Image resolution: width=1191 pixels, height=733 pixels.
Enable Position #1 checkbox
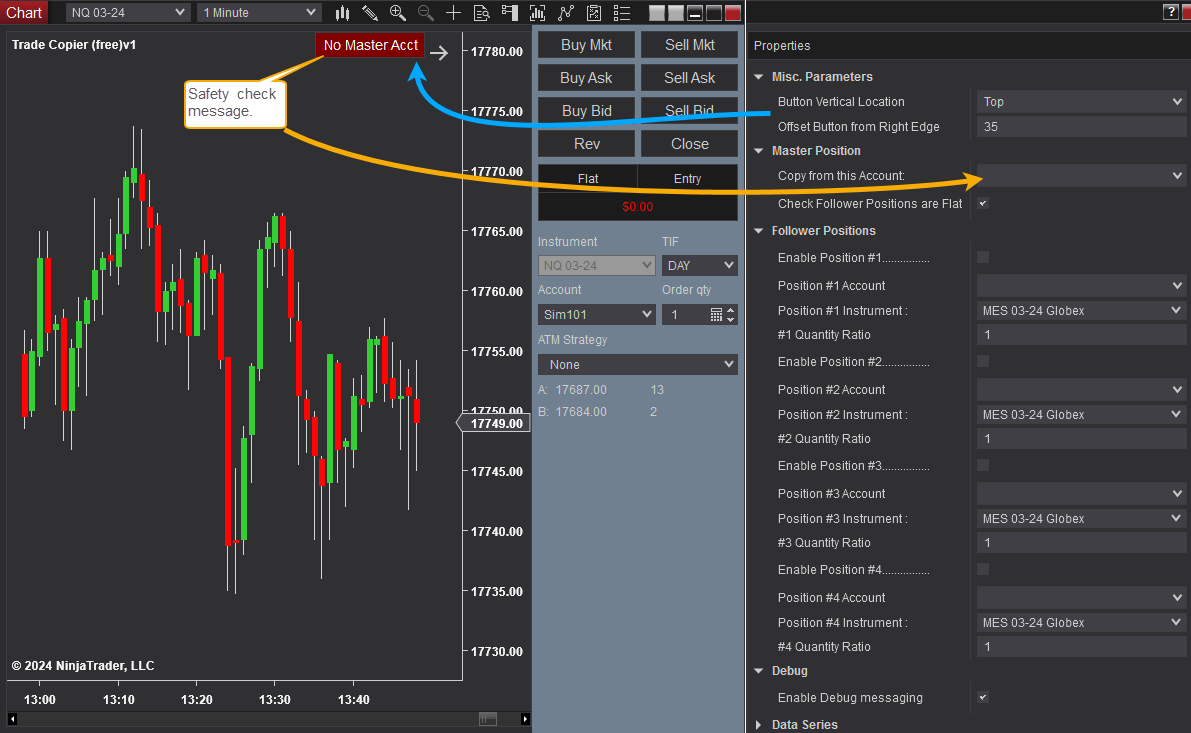click(983, 257)
